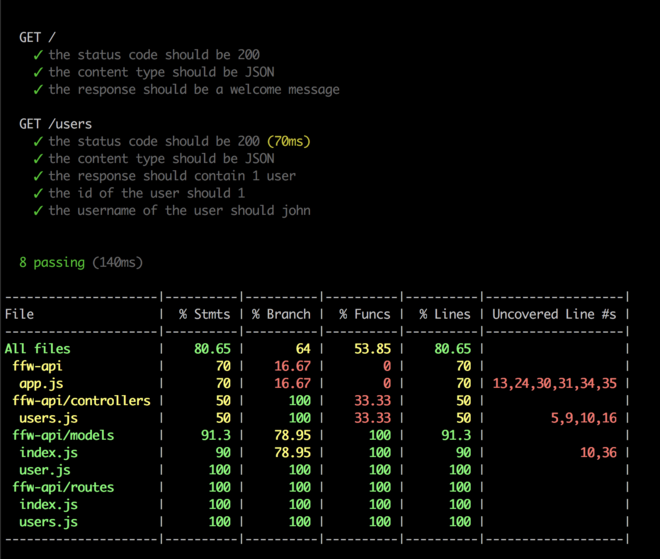
Task: Click the '% Stmts' column header
Action: pos(204,314)
